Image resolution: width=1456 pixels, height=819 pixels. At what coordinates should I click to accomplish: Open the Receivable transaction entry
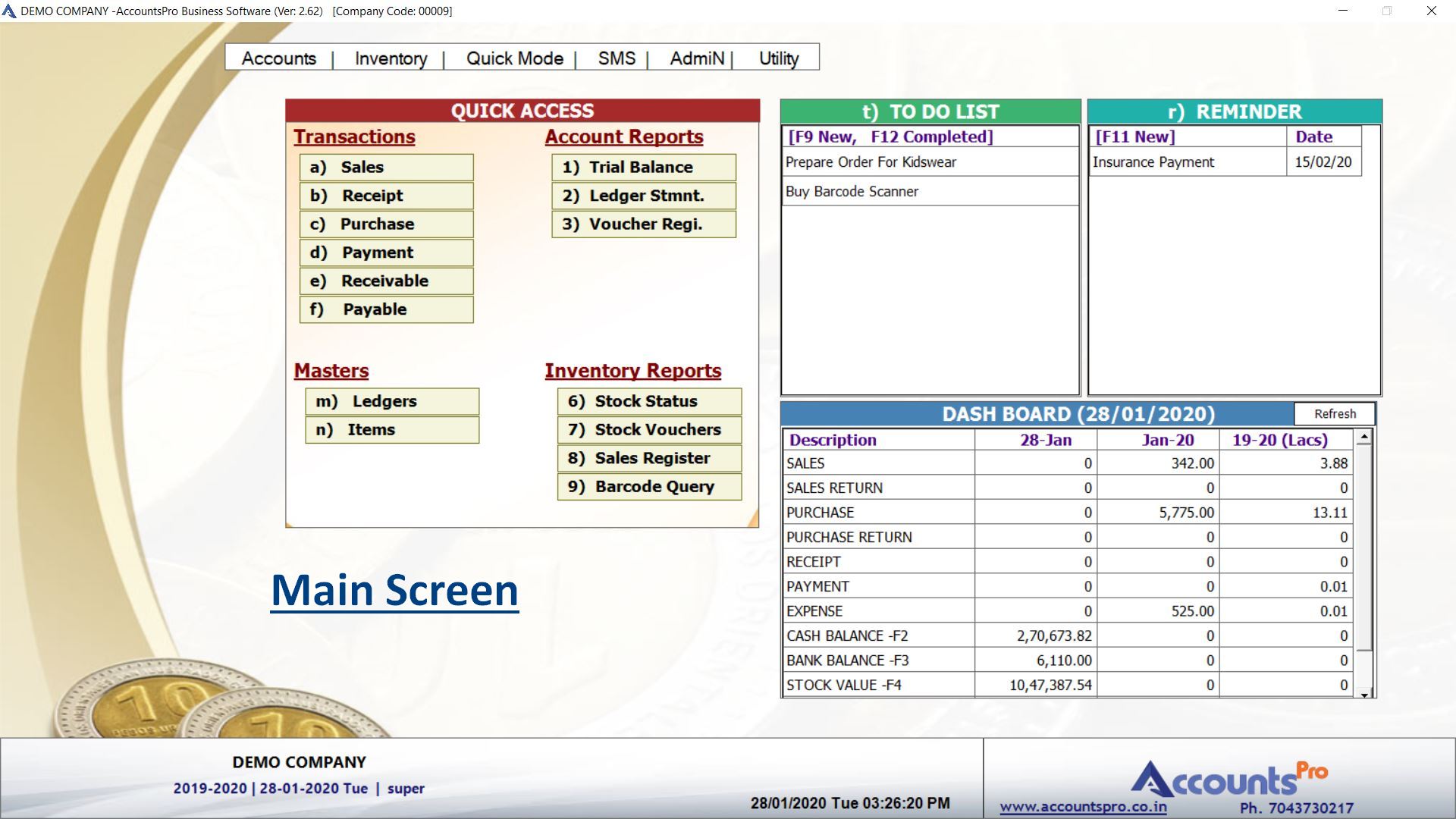(x=386, y=281)
